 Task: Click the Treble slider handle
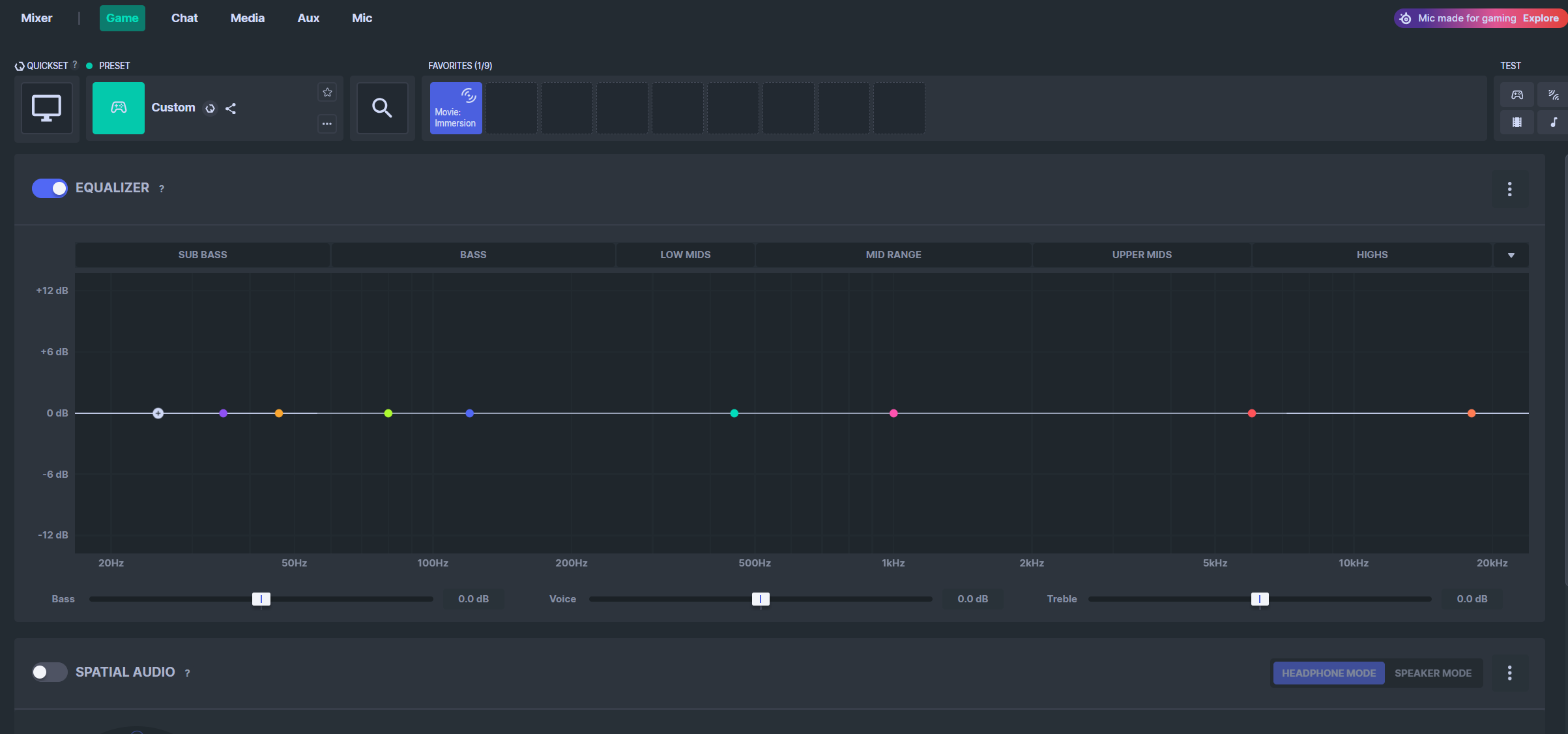[1260, 599]
